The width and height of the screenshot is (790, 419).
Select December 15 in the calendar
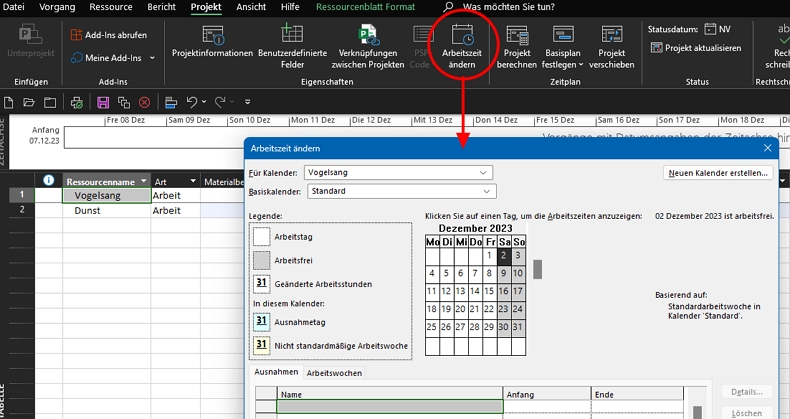click(489, 291)
